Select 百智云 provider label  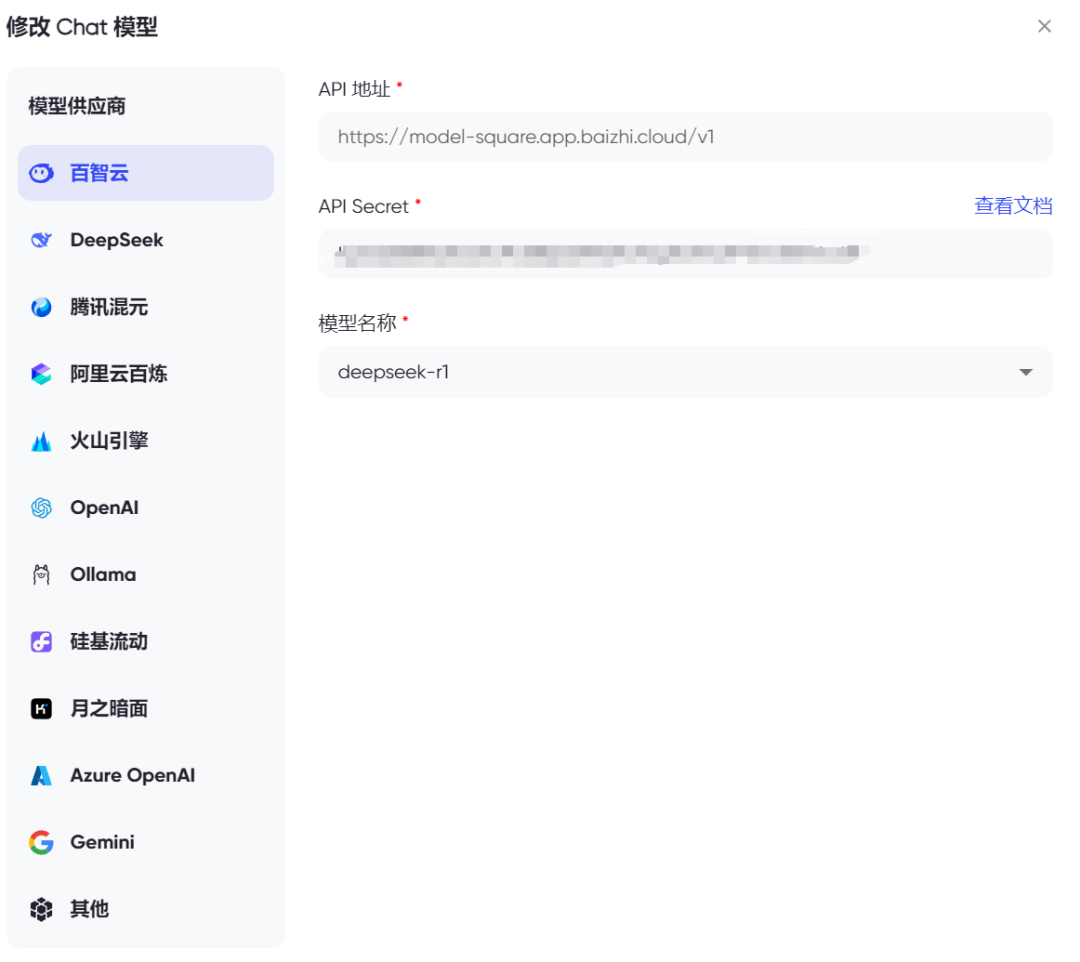pos(99,174)
